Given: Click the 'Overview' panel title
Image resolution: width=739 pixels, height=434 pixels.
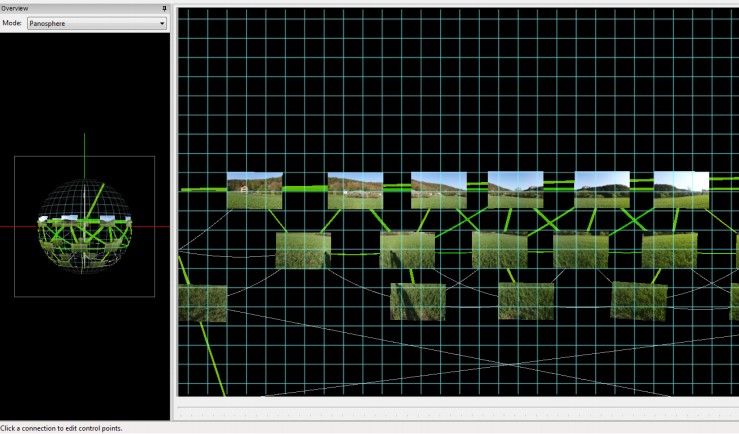Looking at the screenshot, I should tap(15, 8).
